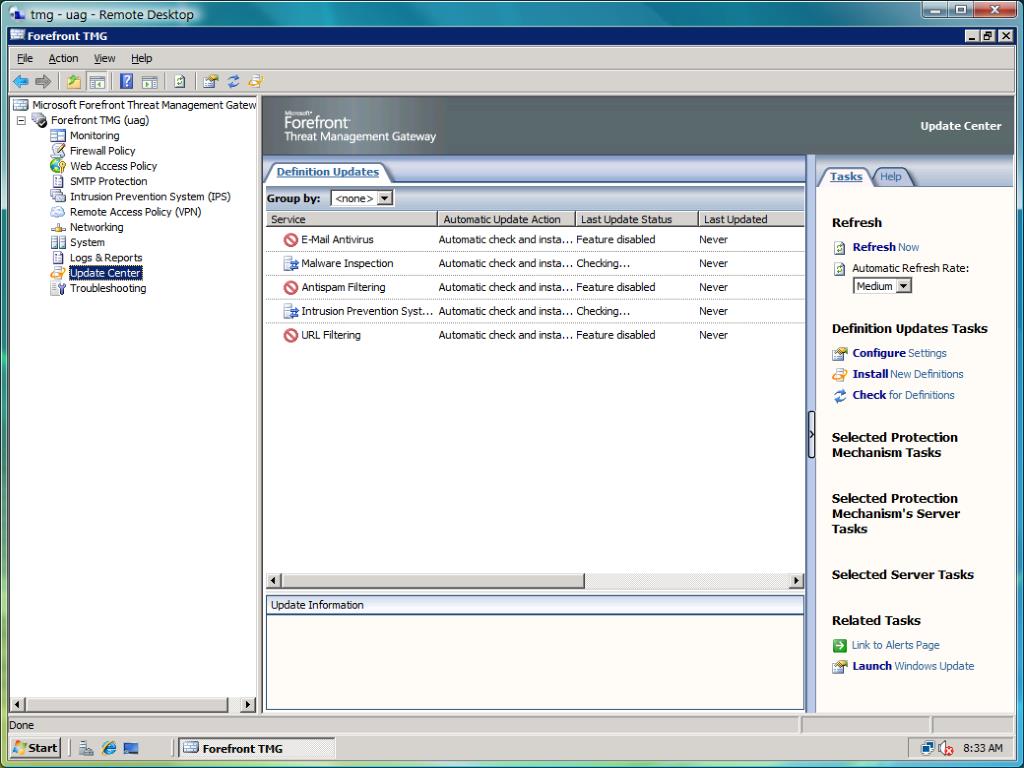Image resolution: width=1024 pixels, height=768 pixels.
Task: Toggle the Show/Hide Console Tree toolbar icon
Action: point(97,81)
